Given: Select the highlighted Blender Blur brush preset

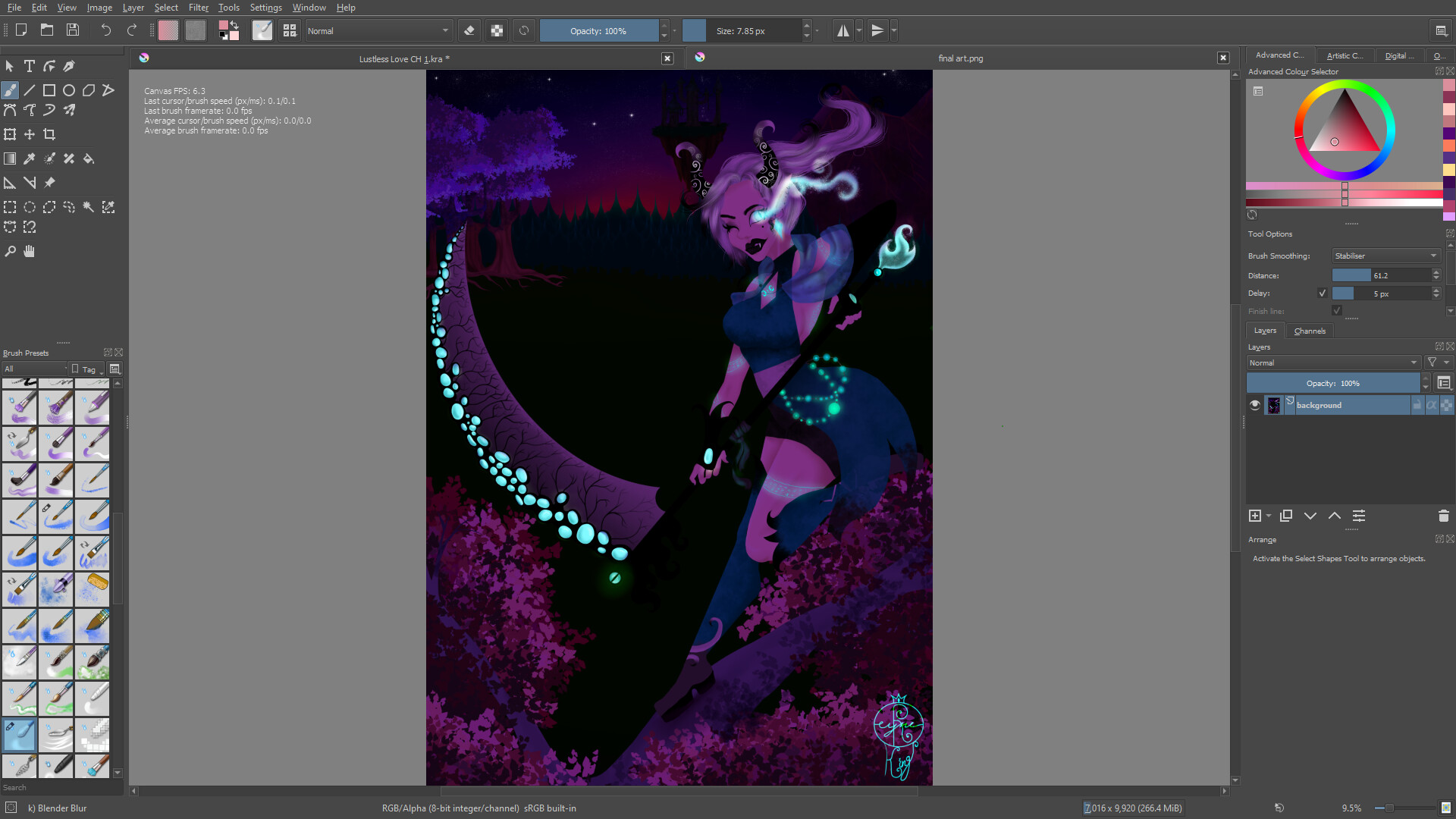Looking at the screenshot, I should pyautogui.click(x=20, y=735).
